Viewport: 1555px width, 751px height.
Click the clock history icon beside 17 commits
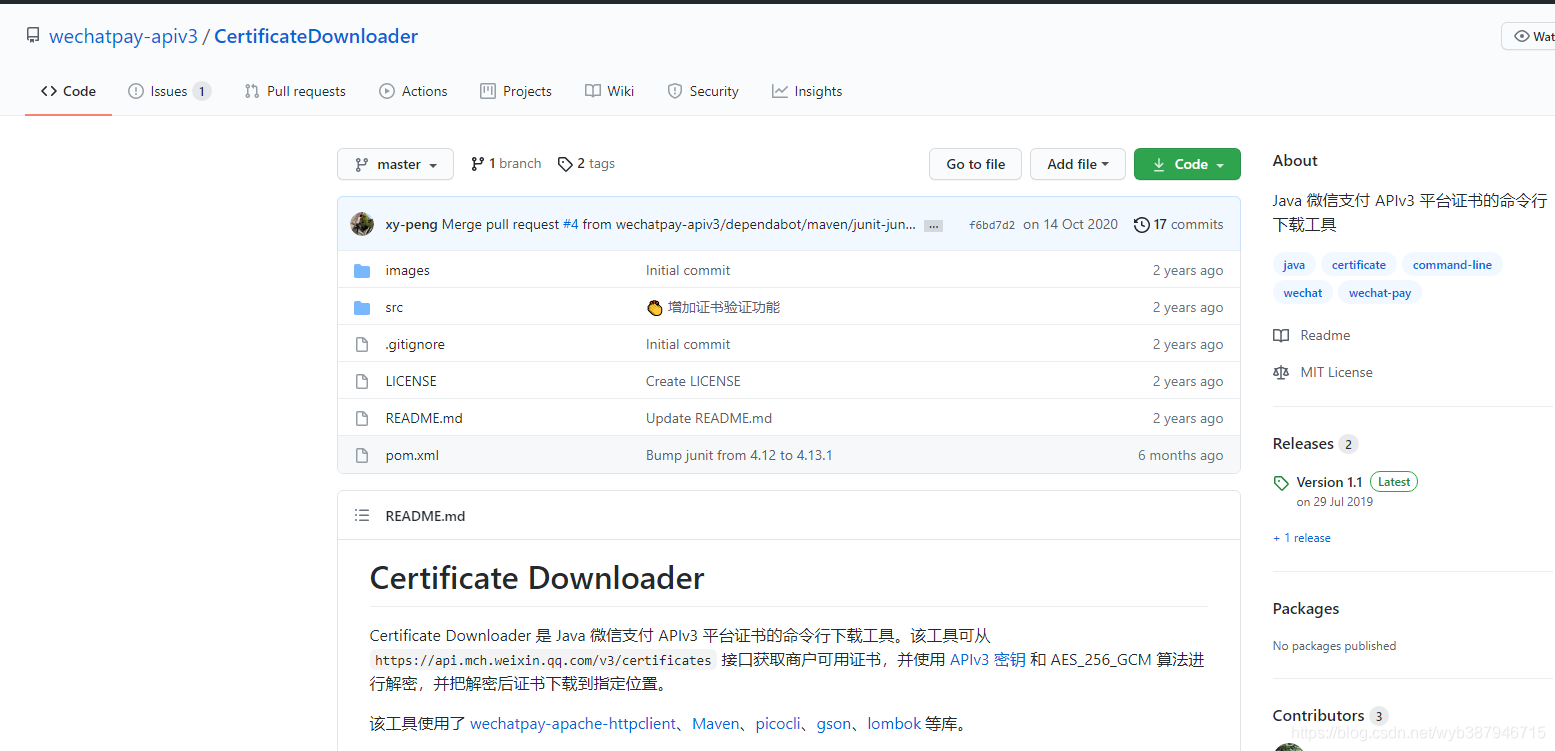click(1141, 225)
